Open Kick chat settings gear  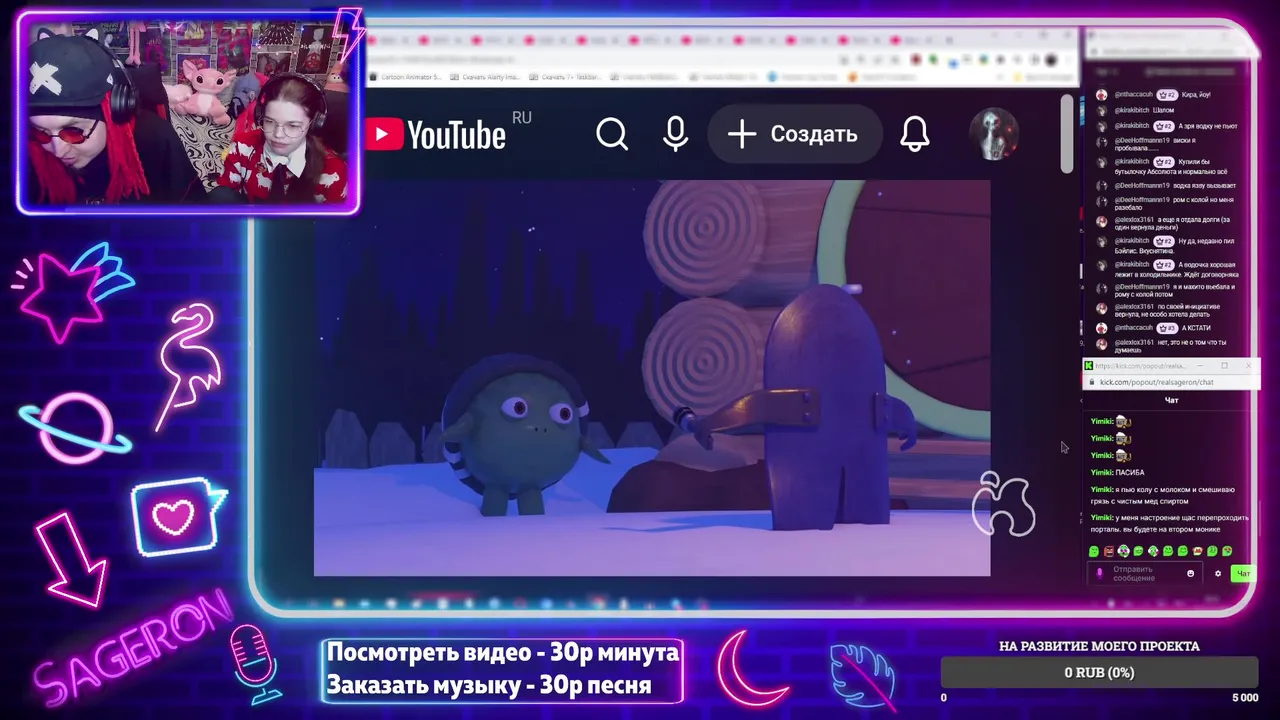(1218, 573)
